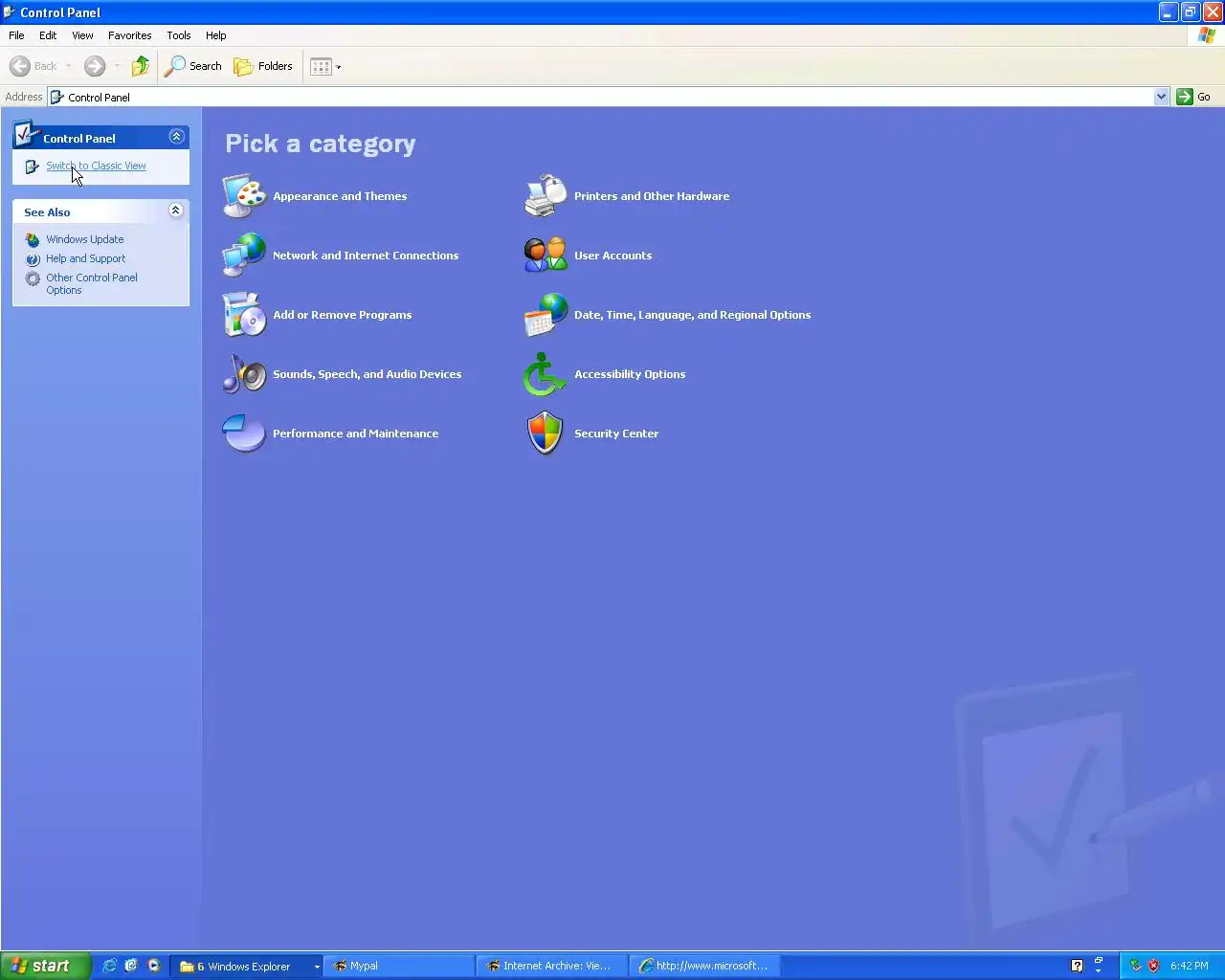Click the system tray clock 6:42 PM
The image size is (1225, 980).
(1189, 966)
